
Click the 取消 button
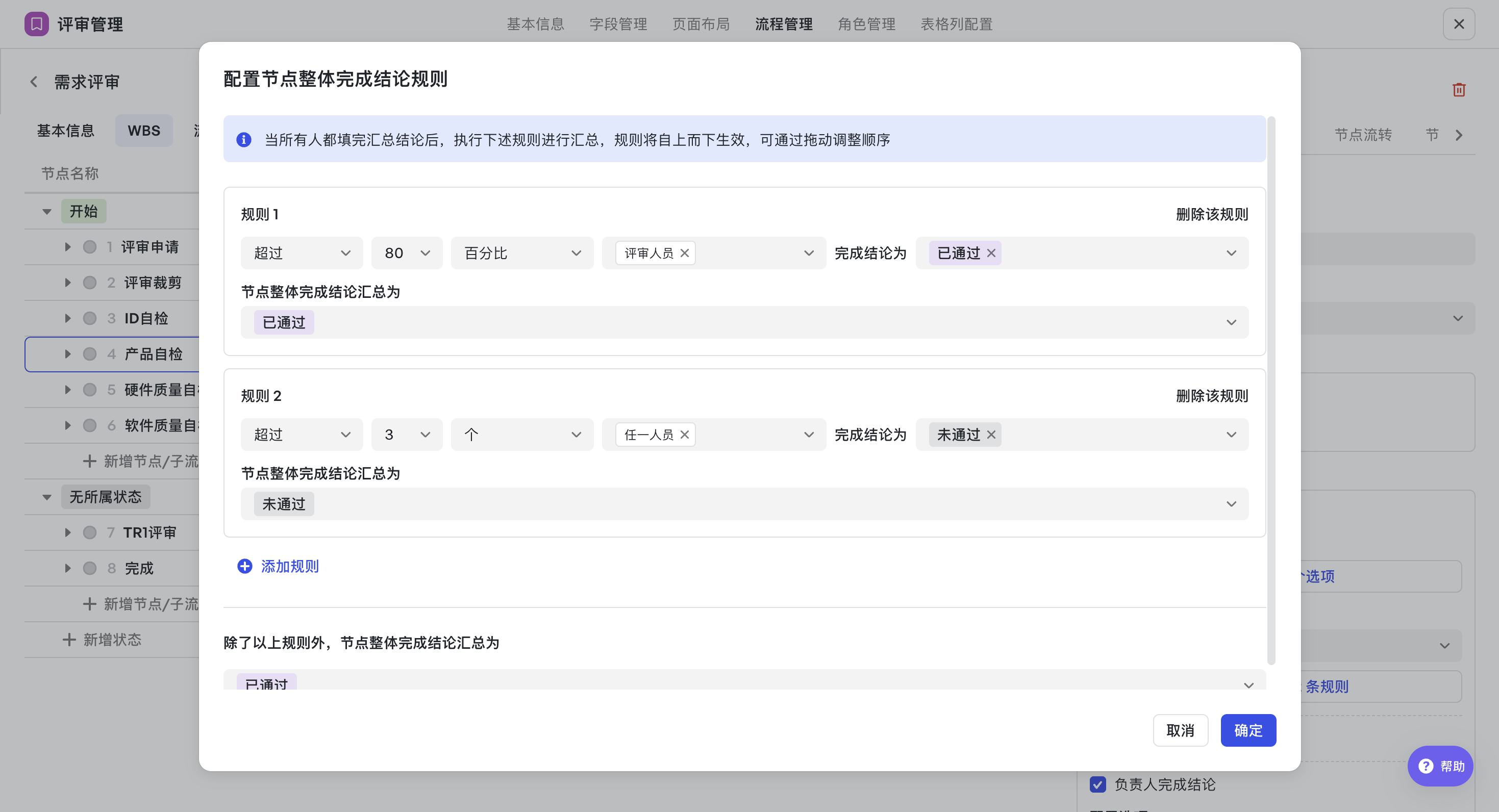pos(1180,730)
